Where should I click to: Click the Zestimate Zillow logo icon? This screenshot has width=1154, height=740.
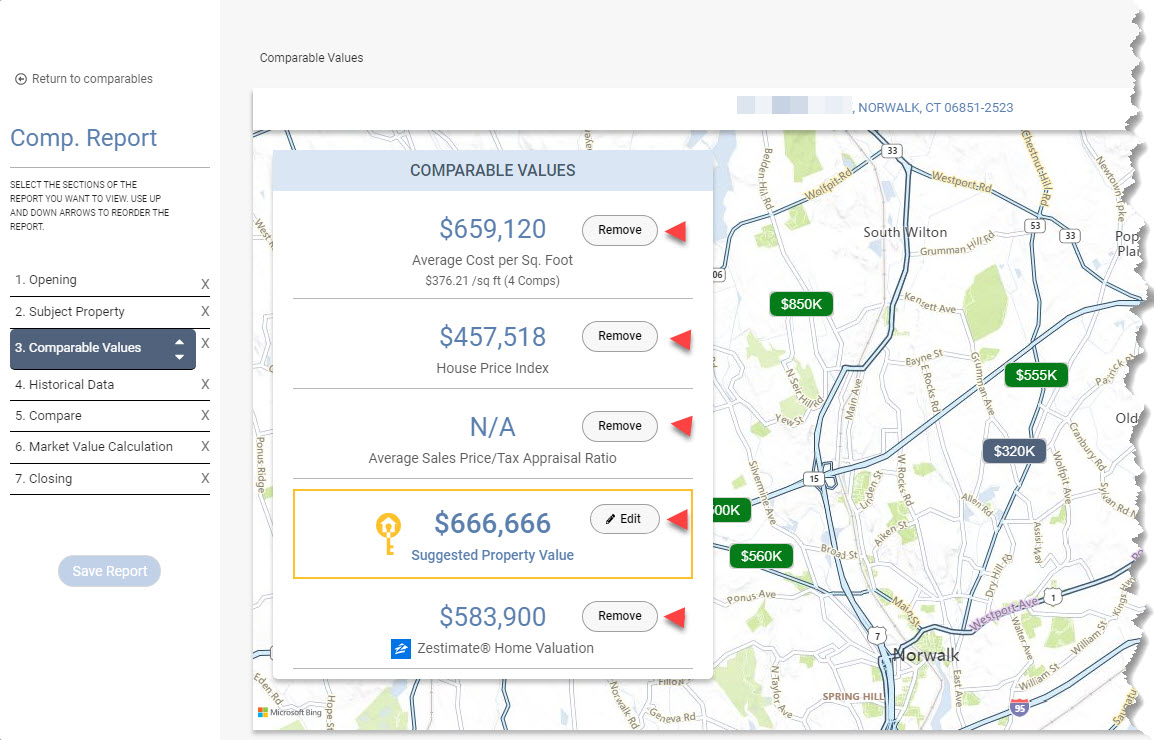[400, 649]
